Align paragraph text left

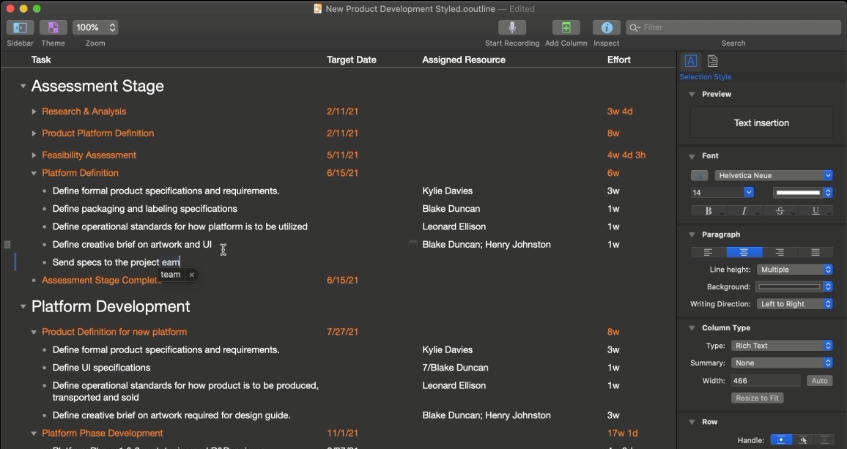[x=708, y=252]
